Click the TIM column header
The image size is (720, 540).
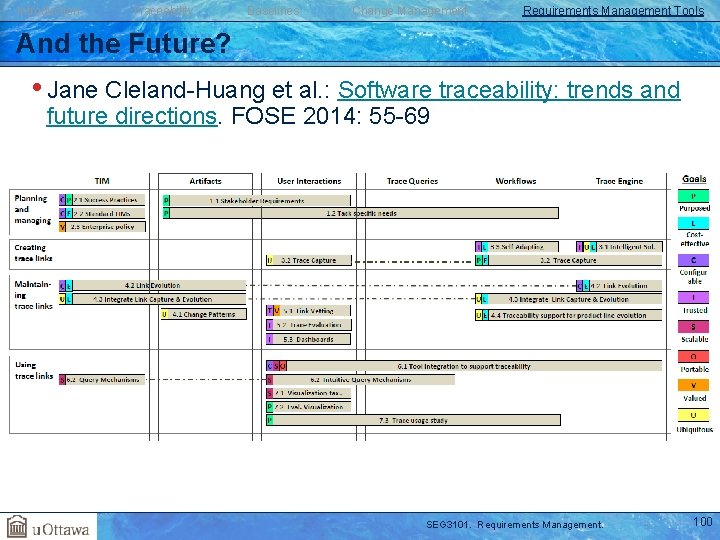click(x=101, y=181)
